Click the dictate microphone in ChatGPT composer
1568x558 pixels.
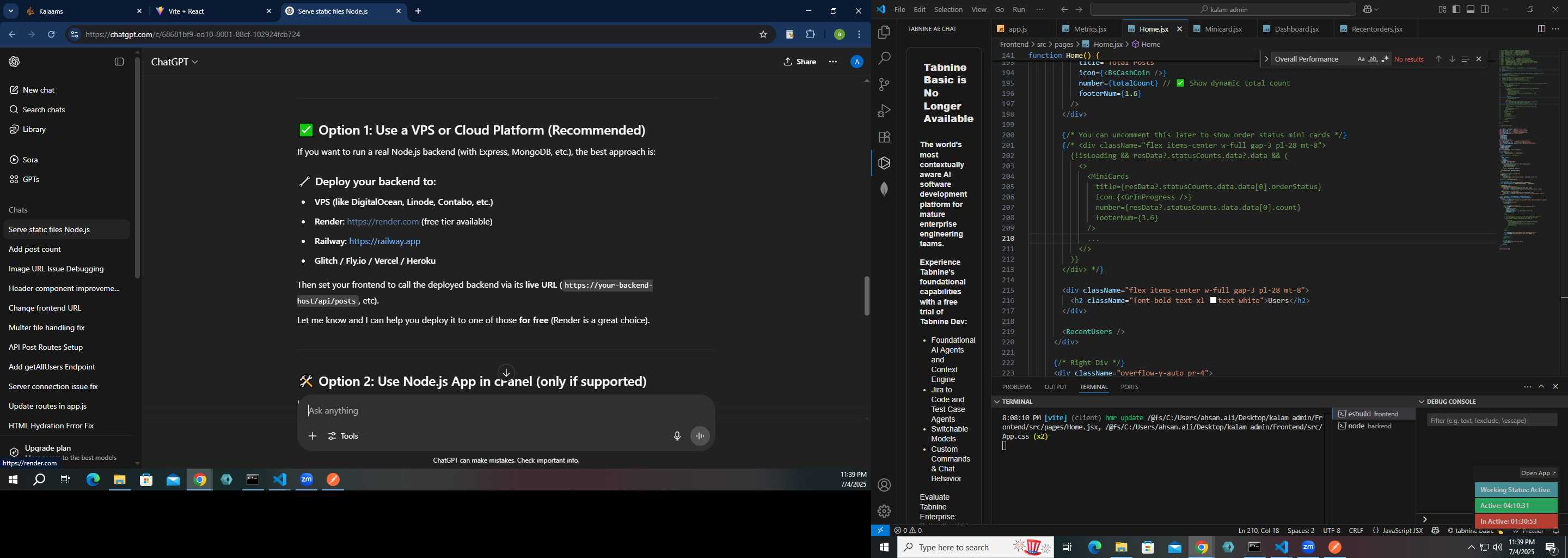[x=677, y=436]
